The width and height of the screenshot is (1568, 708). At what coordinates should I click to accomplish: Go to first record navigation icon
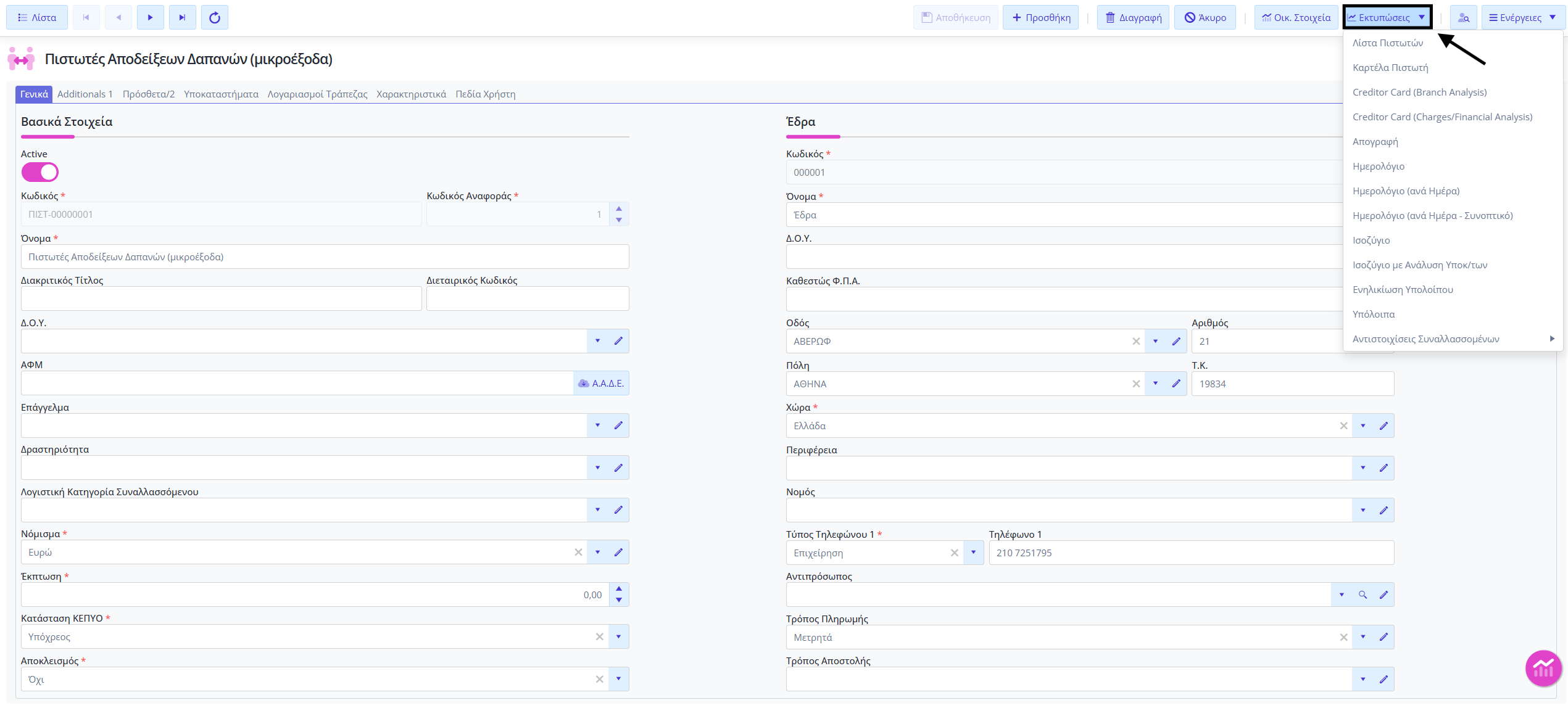[x=86, y=17]
